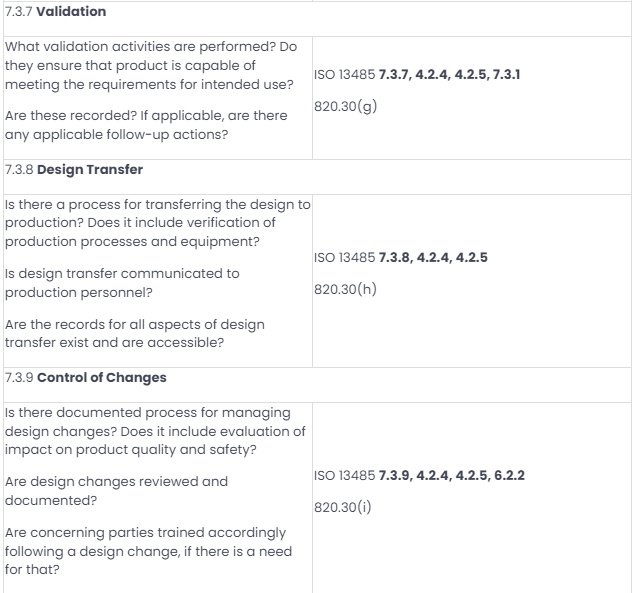Click the ISO 13485 7.3.7, 4.2.4, 4.2.5, 7.3.1 reference
Viewport: 632px width, 593px height.
point(417,75)
